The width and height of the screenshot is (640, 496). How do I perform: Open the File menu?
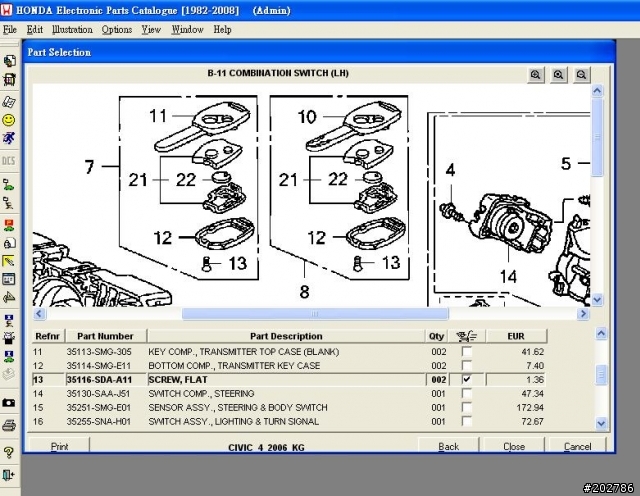pyautogui.click(x=10, y=29)
